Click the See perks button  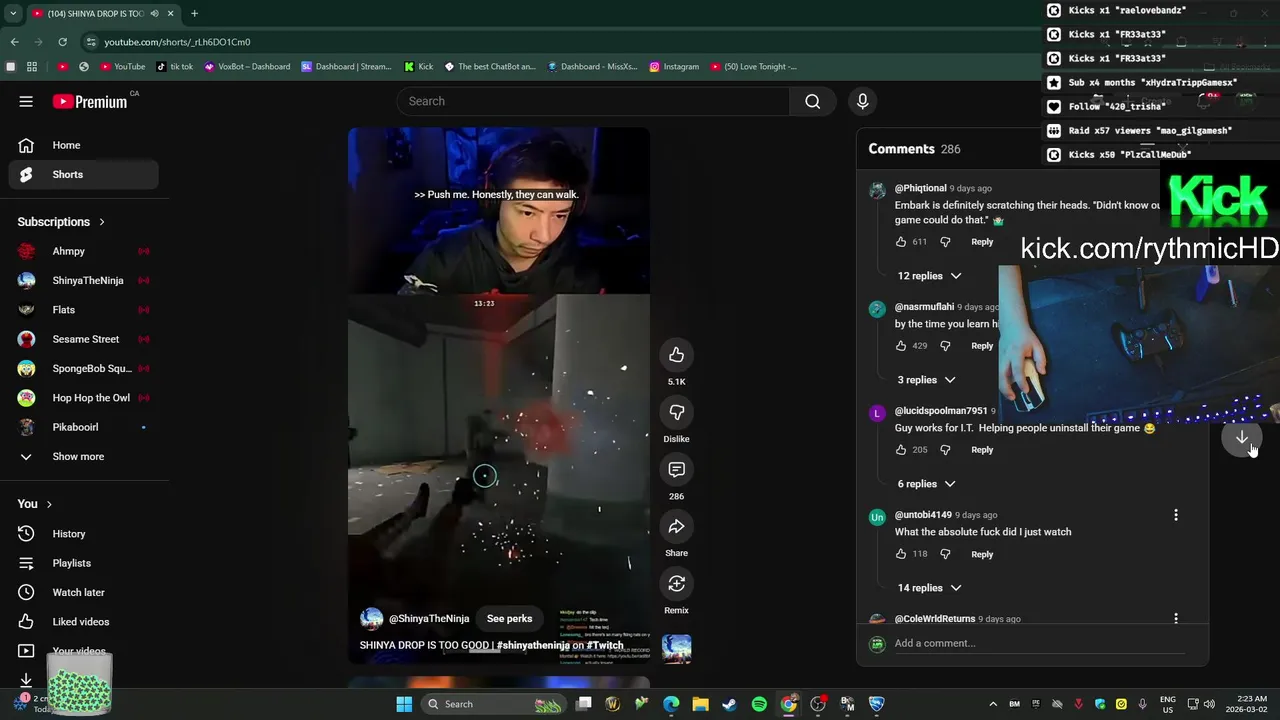[509, 619]
